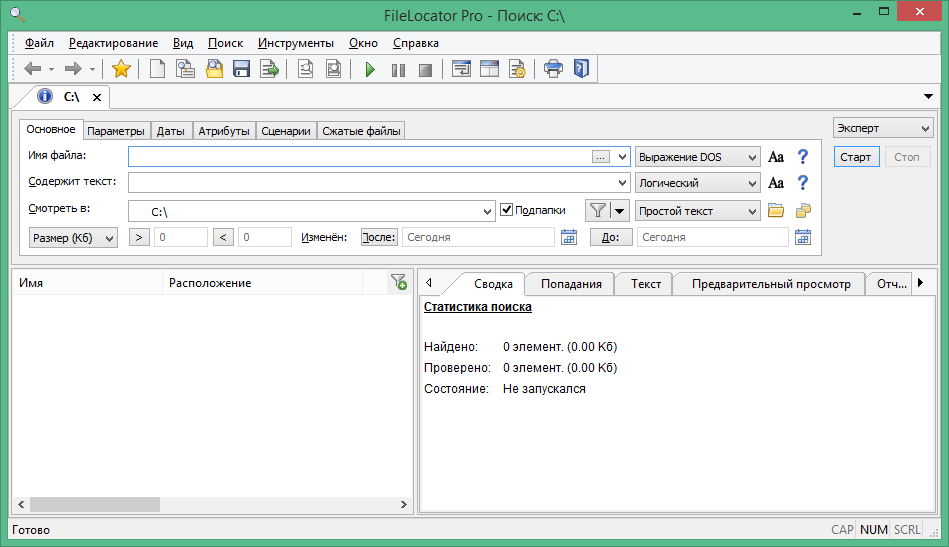Start search with green play icon
The image size is (949, 547).
click(370, 70)
